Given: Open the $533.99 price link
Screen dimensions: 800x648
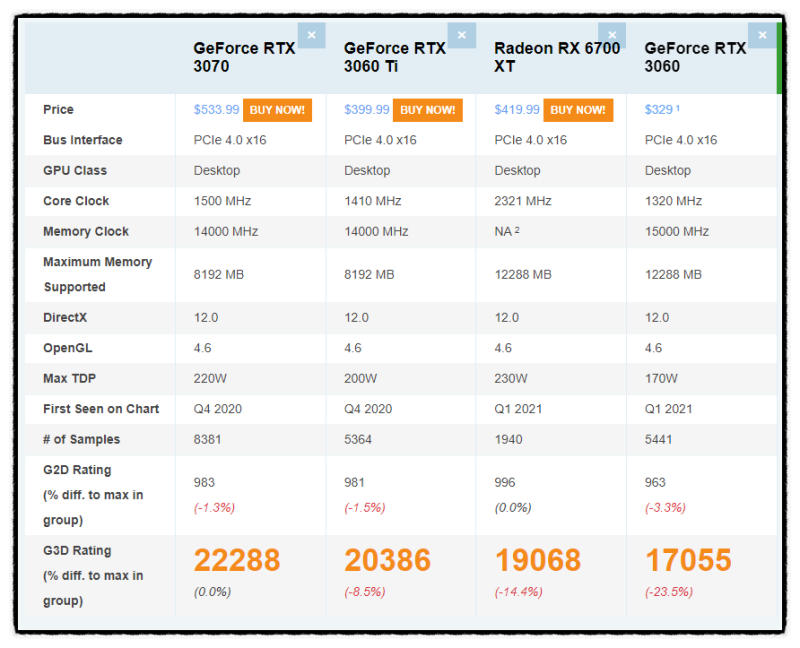Looking at the screenshot, I should tap(216, 110).
